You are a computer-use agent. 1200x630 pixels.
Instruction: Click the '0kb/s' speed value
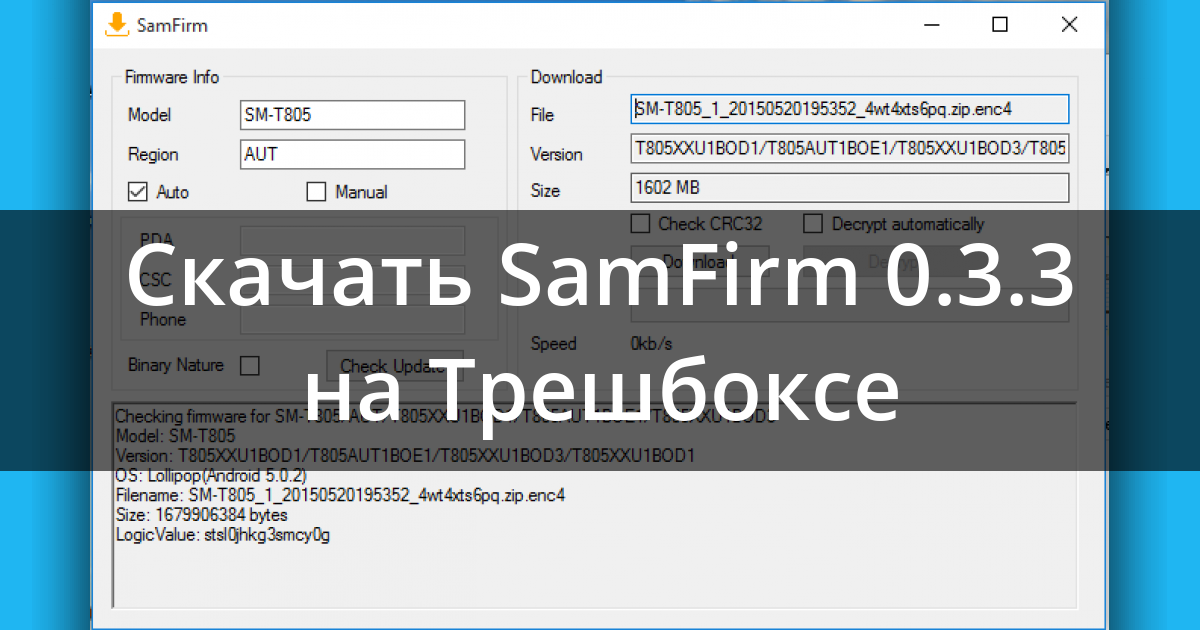coord(654,343)
